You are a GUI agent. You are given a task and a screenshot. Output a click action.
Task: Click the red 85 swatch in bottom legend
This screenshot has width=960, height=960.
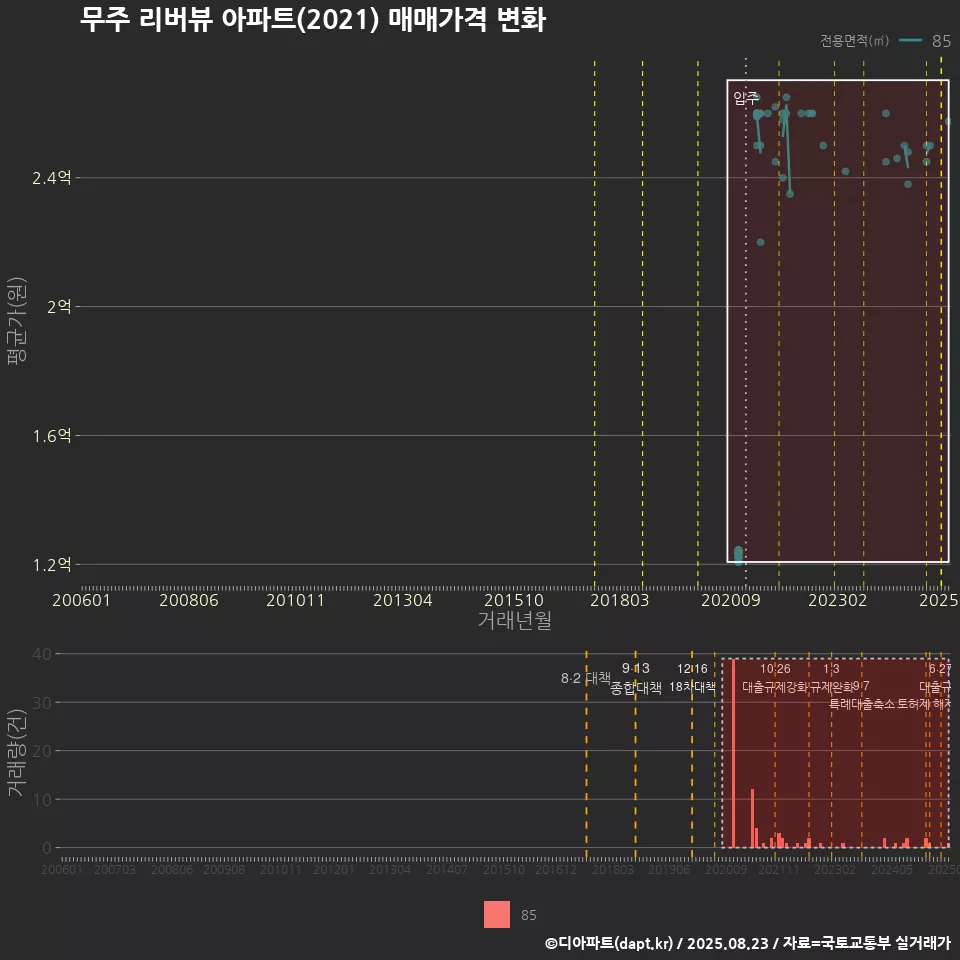click(x=497, y=914)
